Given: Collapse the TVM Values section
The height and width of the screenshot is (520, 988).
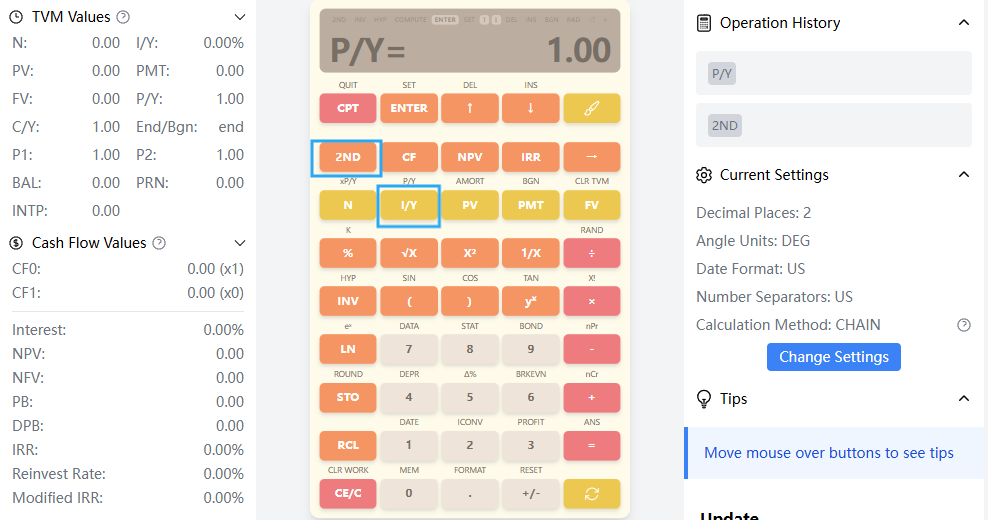Looking at the screenshot, I should [239, 17].
